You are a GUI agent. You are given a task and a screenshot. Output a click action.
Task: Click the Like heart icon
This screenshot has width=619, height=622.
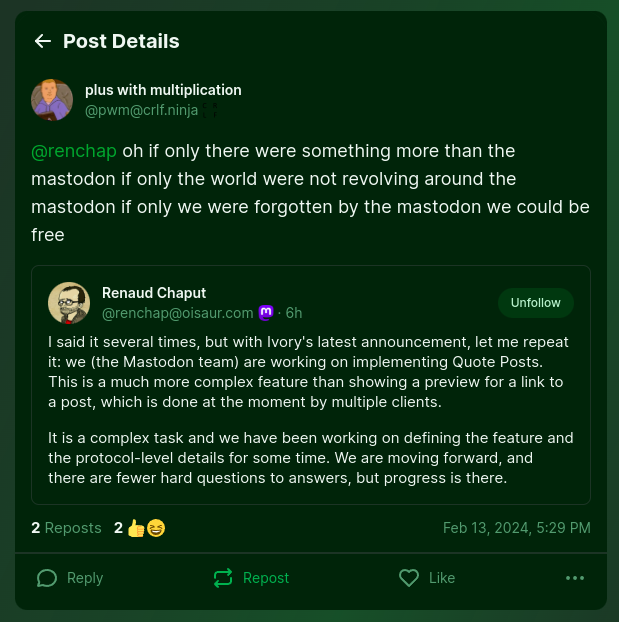point(408,578)
